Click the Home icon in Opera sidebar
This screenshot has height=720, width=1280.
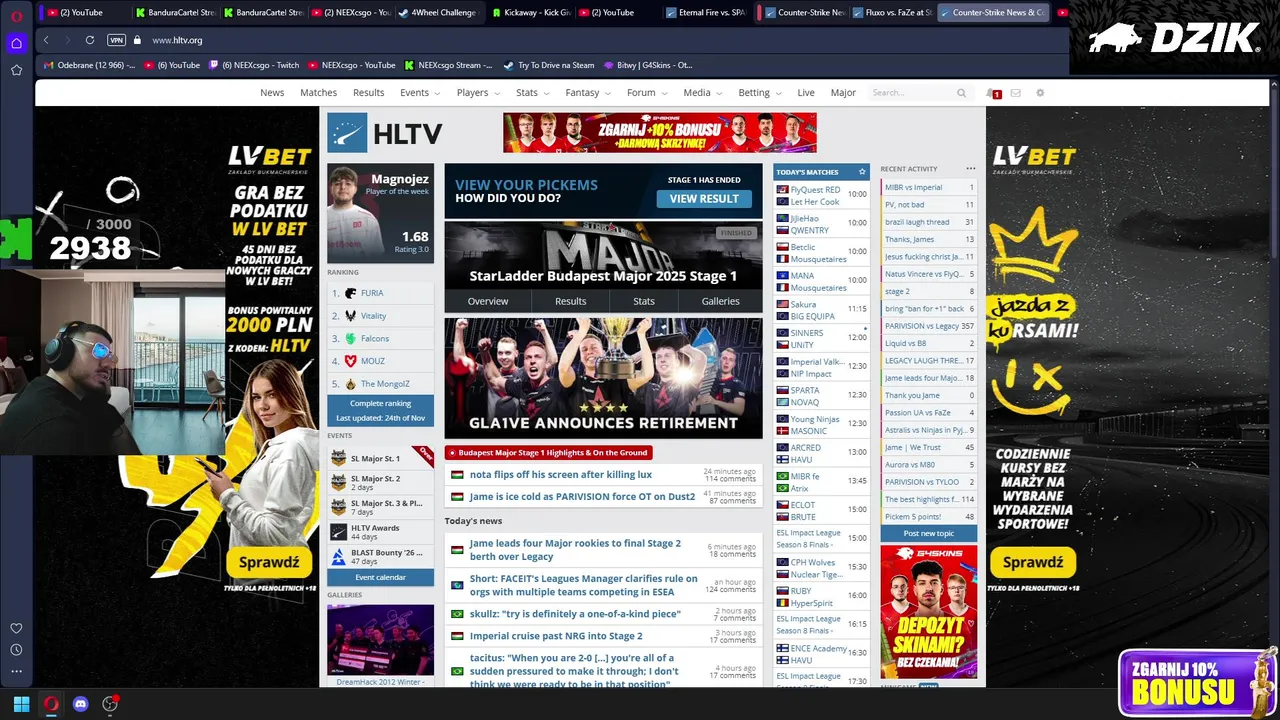pos(16,43)
